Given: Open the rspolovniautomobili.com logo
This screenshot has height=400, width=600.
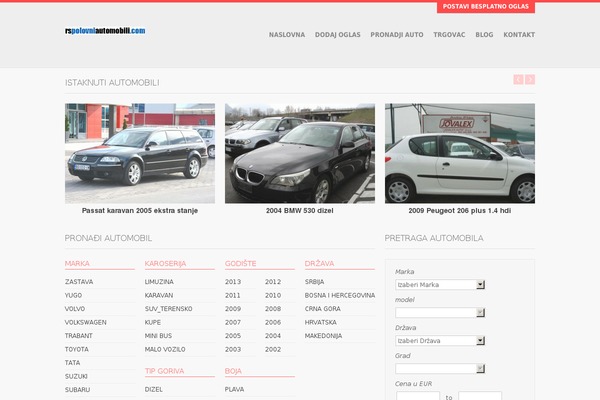Looking at the screenshot, I should pos(105,31).
